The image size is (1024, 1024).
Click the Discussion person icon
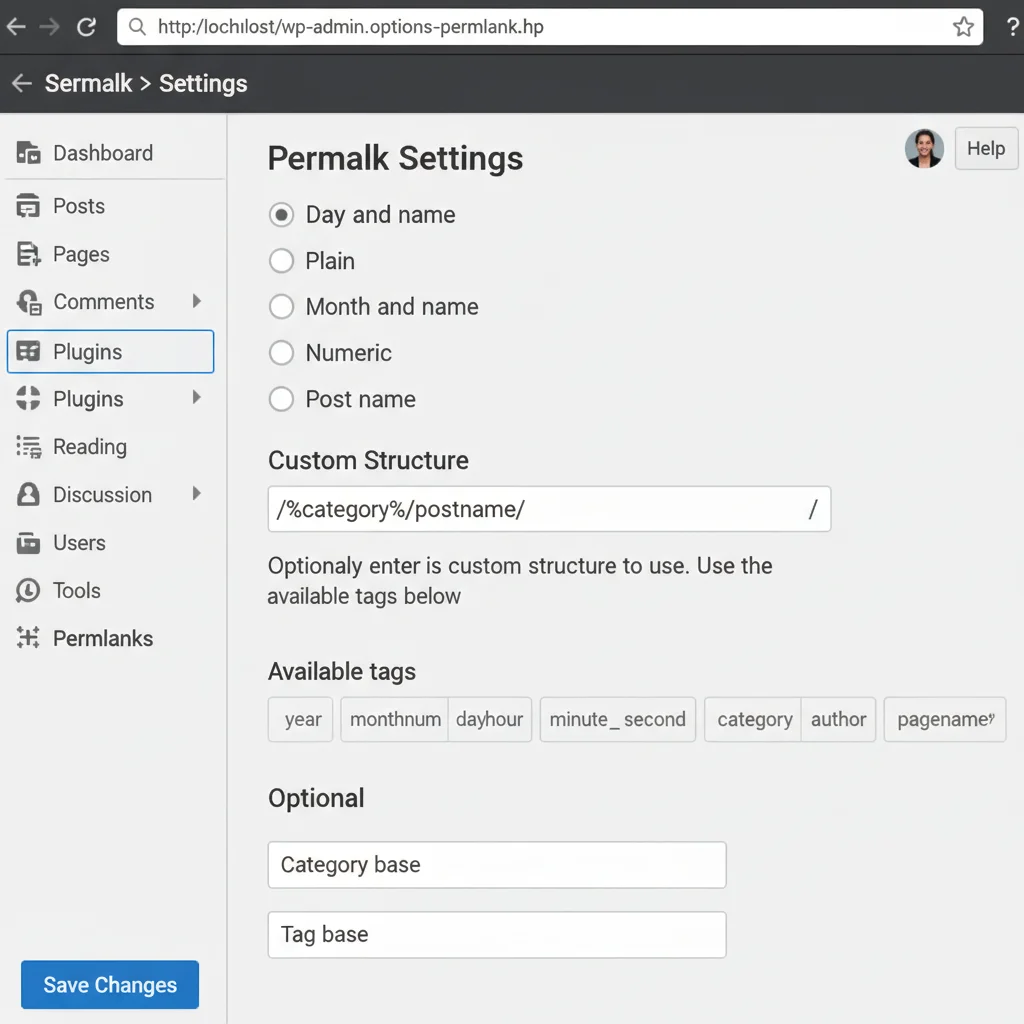click(28, 494)
